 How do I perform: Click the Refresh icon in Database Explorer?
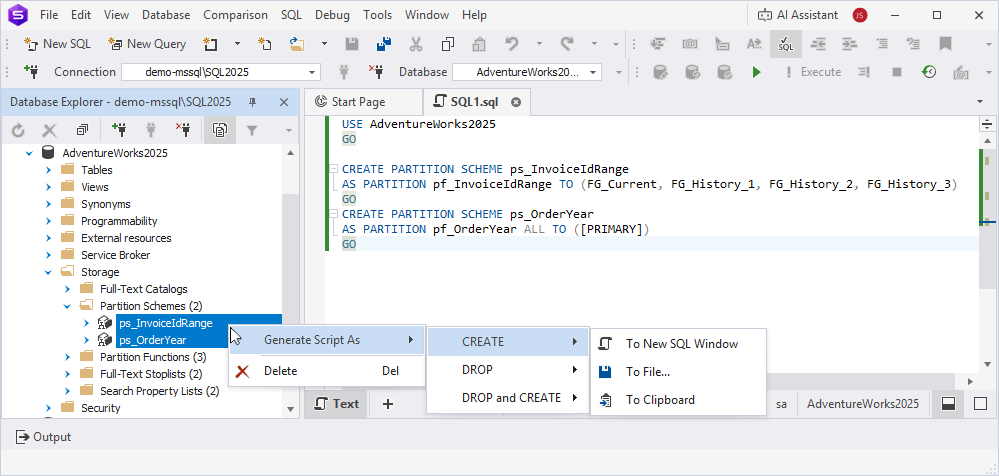click(18, 131)
